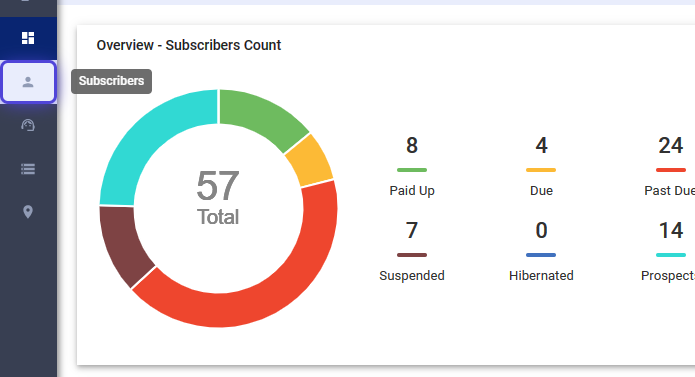Screen dimensions: 695x377
Task: Click the Past Due count of 24
Action: pos(671,145)
